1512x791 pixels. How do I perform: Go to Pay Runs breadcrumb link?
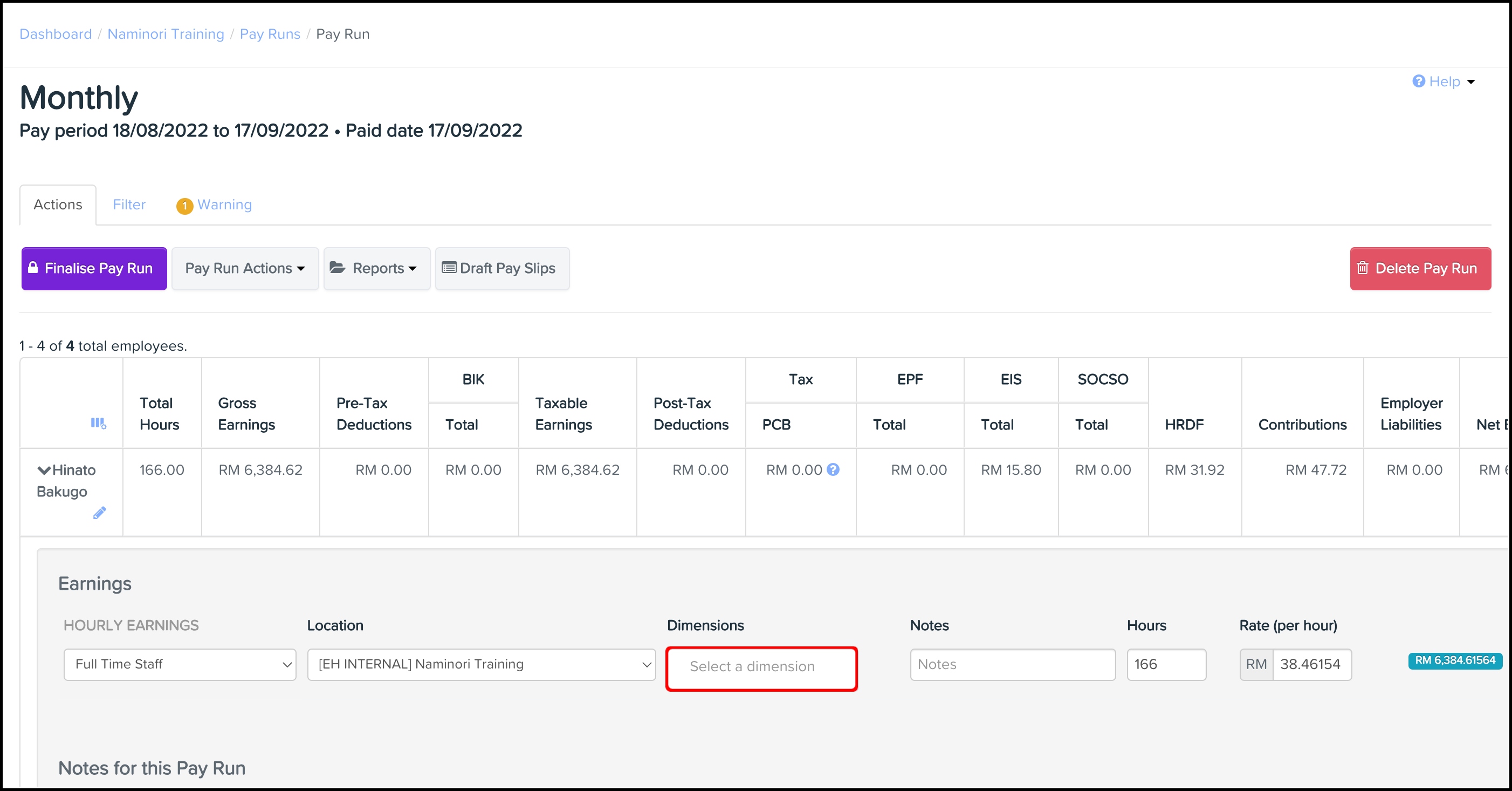coord(270,34)
